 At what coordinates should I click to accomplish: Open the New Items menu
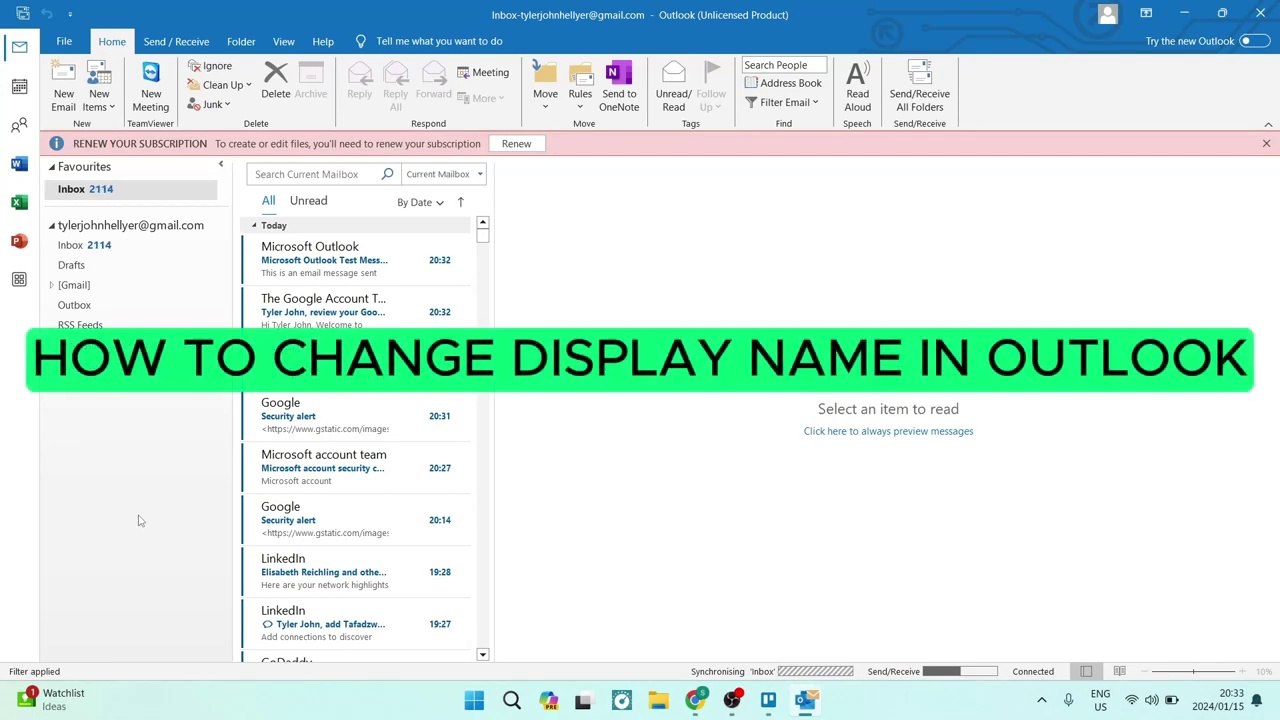[99, 86]
